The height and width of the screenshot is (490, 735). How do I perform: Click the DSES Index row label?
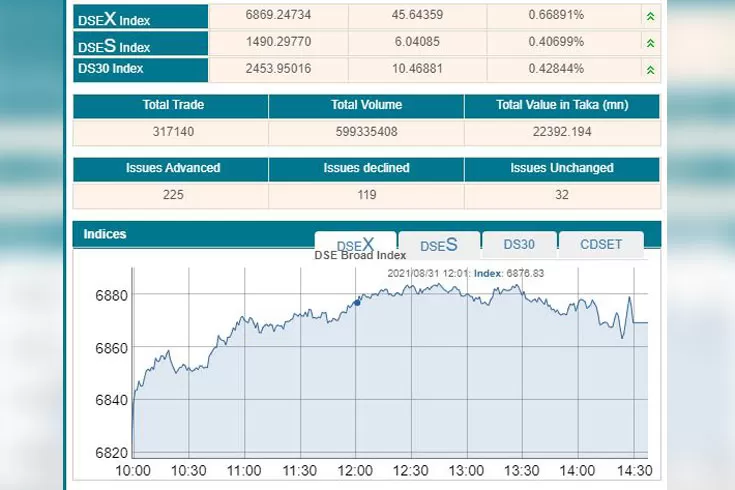coord(140,44)
